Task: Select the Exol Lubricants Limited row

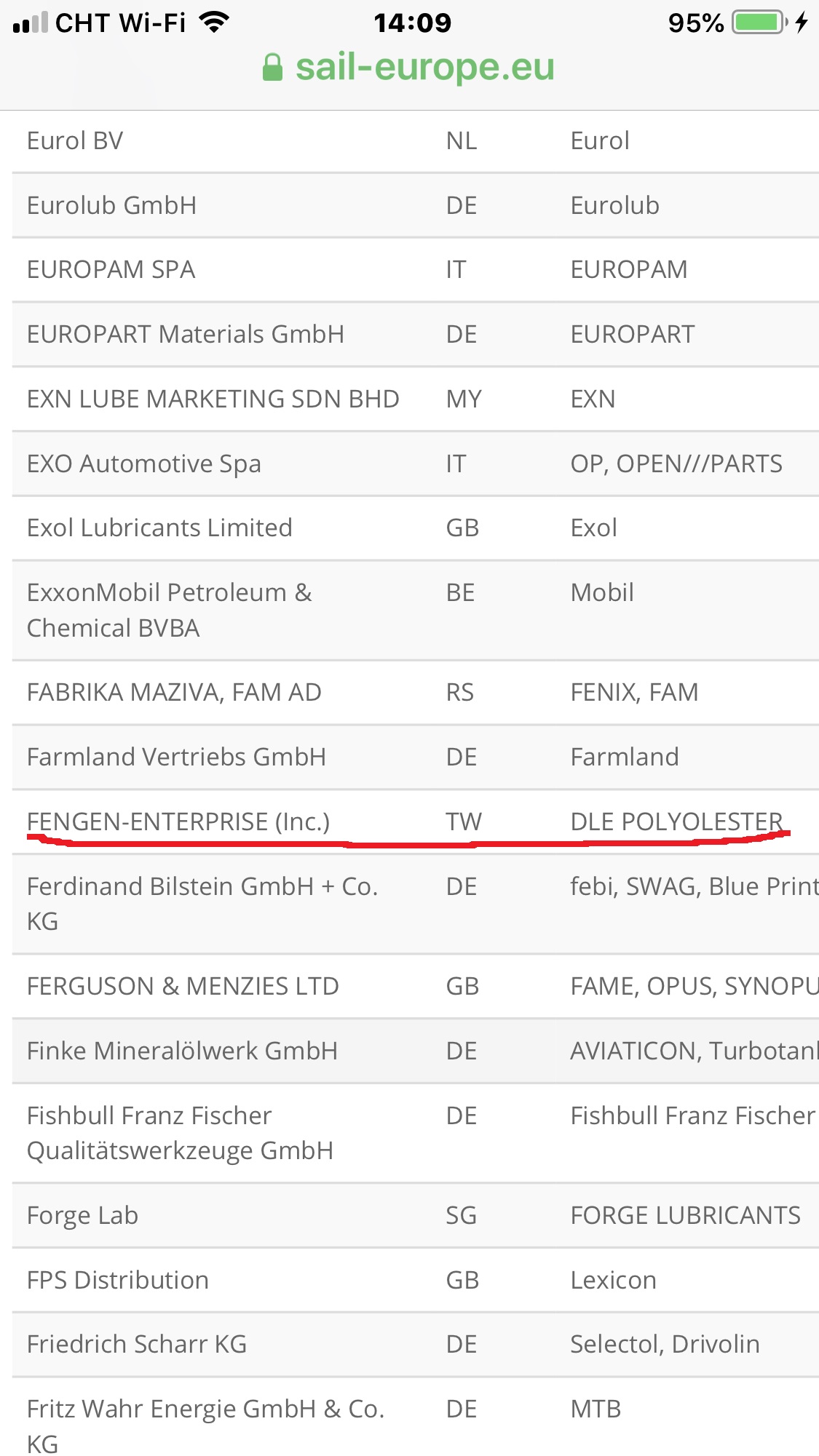Action: pos(416,528)
